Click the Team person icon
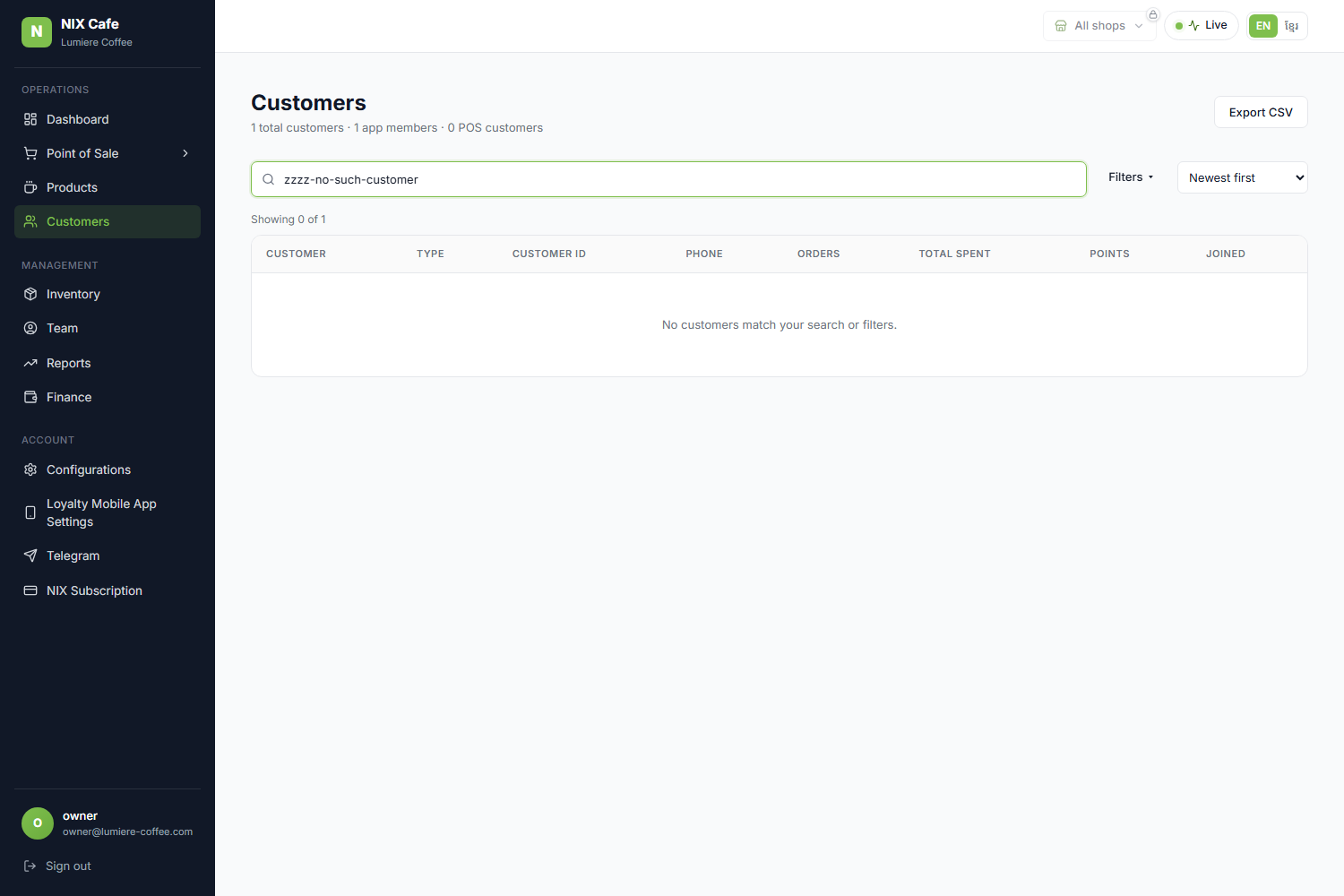This screenshot has height=896, width=1344. tap(30, 328)
